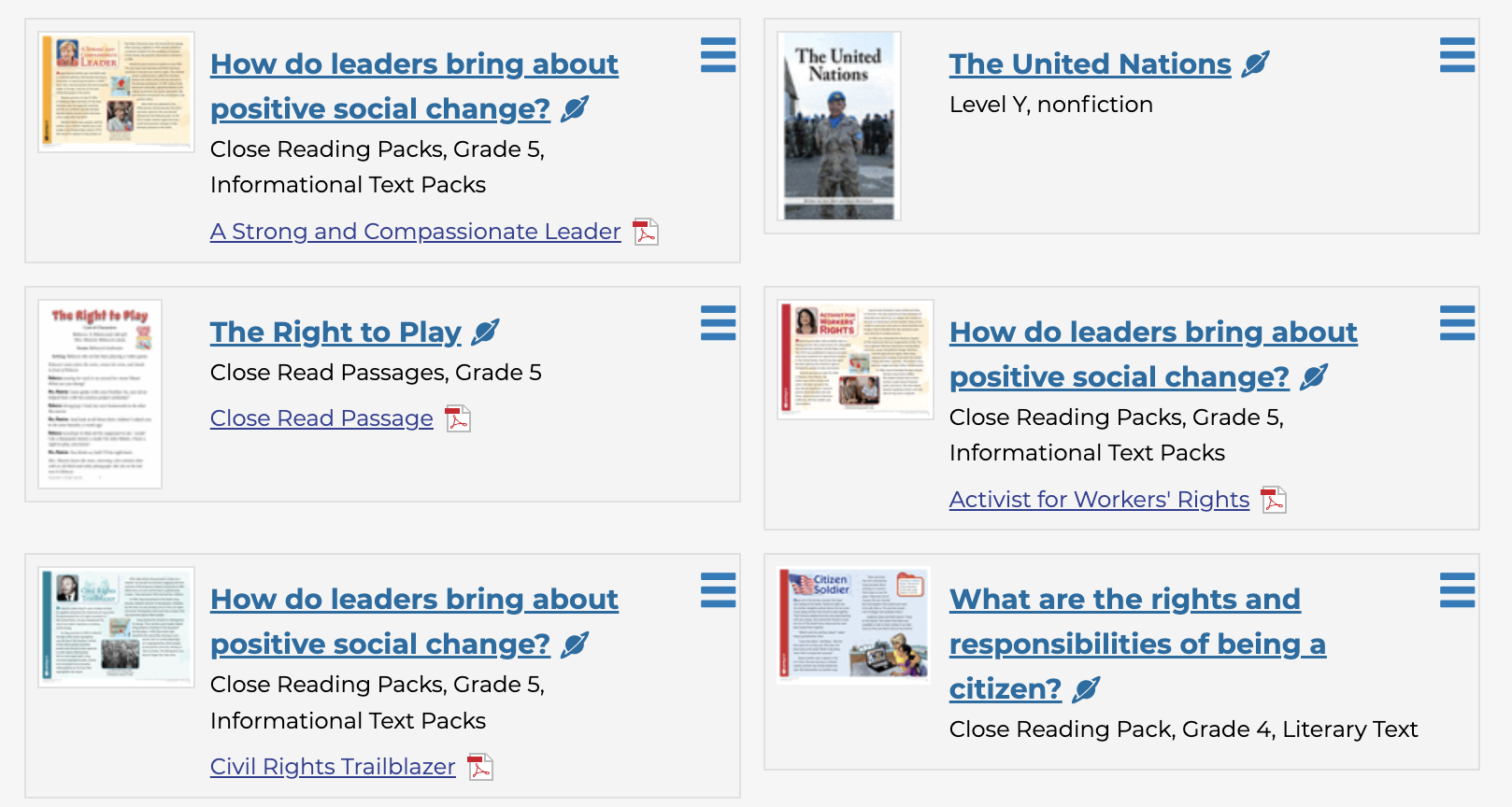1512x807 pixels.
Task: Open menu for the citizen rights and responsibilities card
Action: 1457,590
